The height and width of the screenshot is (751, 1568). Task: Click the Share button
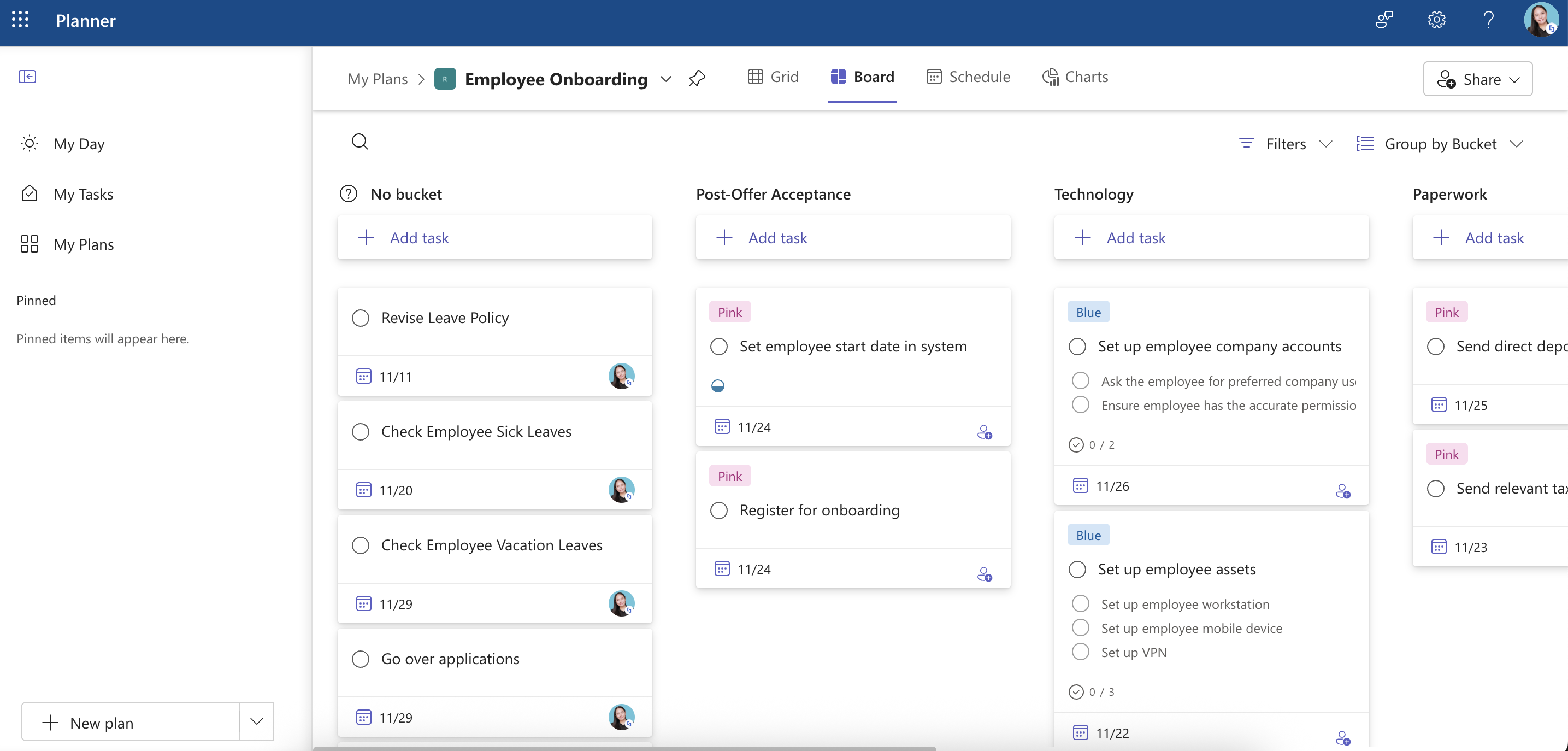click(1478, 79)
